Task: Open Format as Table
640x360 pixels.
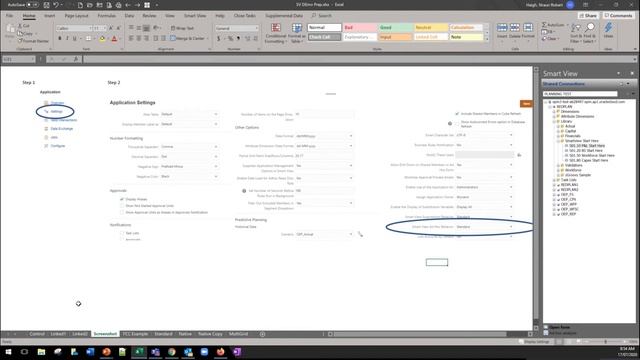Action: coord(297,33)
